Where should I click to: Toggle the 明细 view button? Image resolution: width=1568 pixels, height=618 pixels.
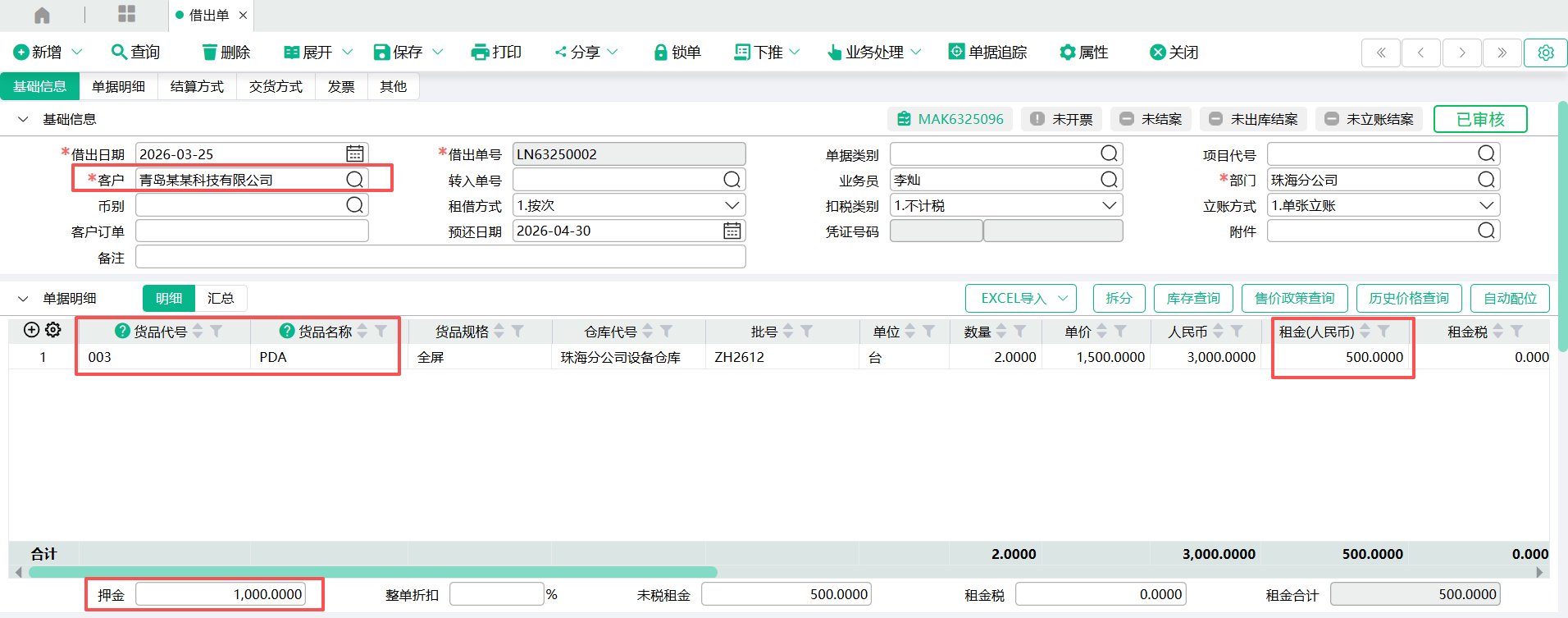point(169,298)
